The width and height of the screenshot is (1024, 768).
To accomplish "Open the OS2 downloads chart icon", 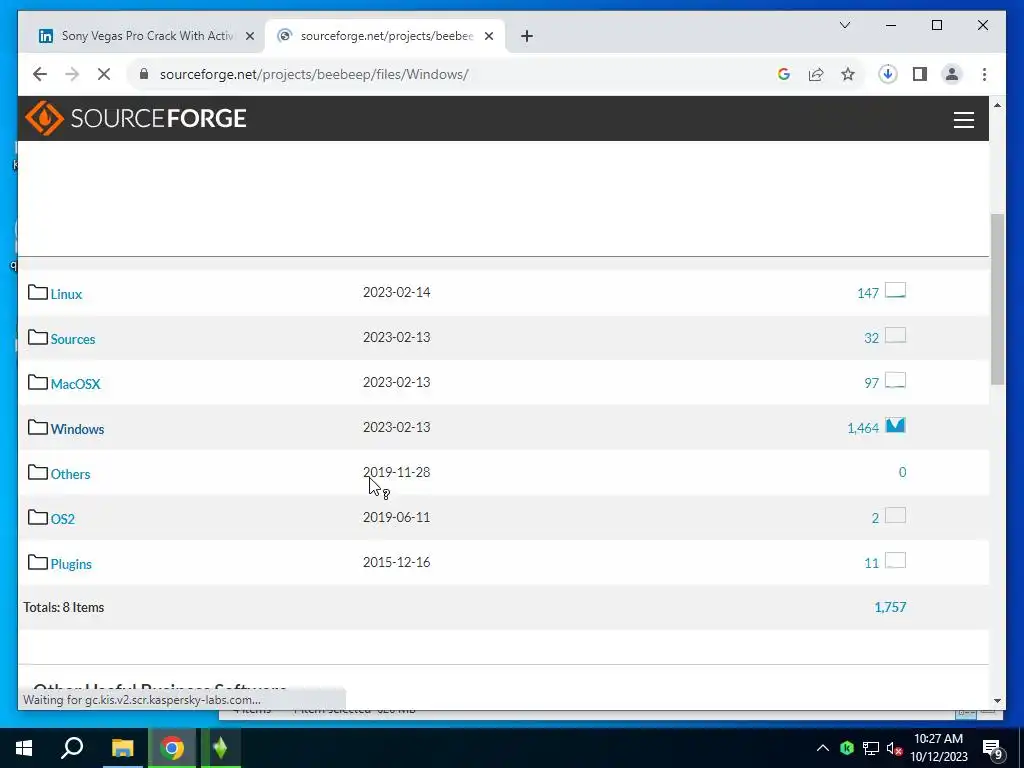I will pyautogui.click(x=895, y=516).
